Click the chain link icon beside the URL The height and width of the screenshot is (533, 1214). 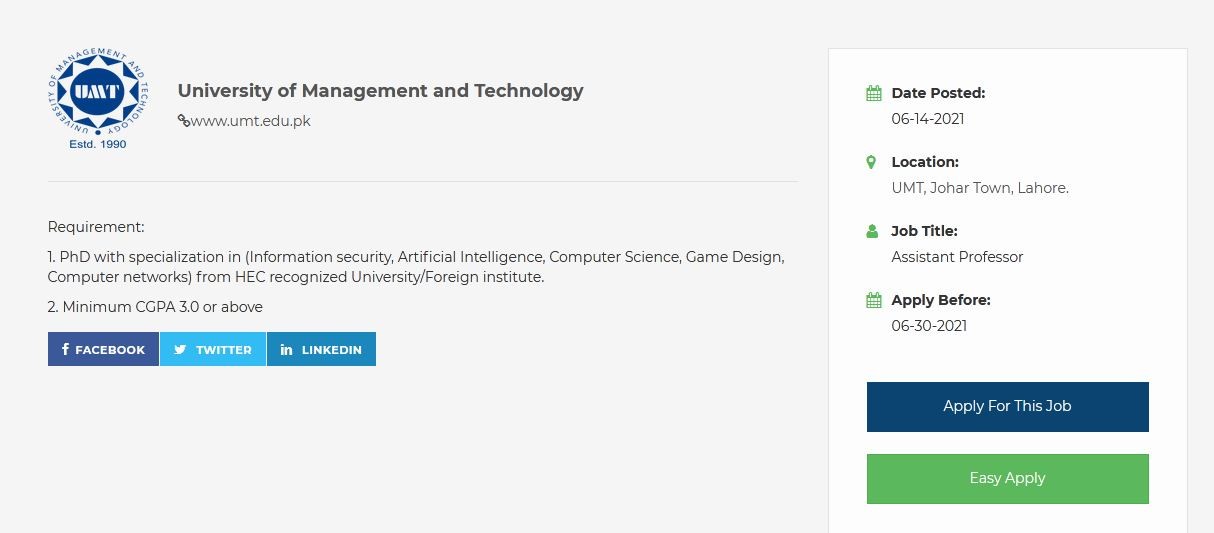coord(184,121)
